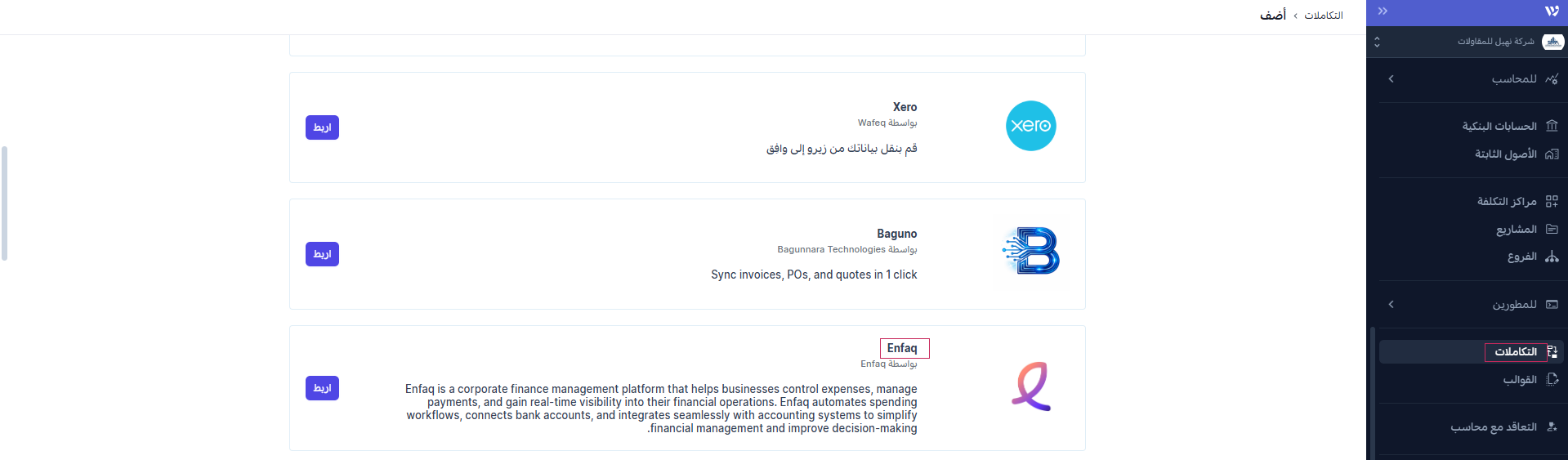Expand the للمطورين section chevron
The height and width of the screenshot is (460, 1568).
pos(1391,305)
